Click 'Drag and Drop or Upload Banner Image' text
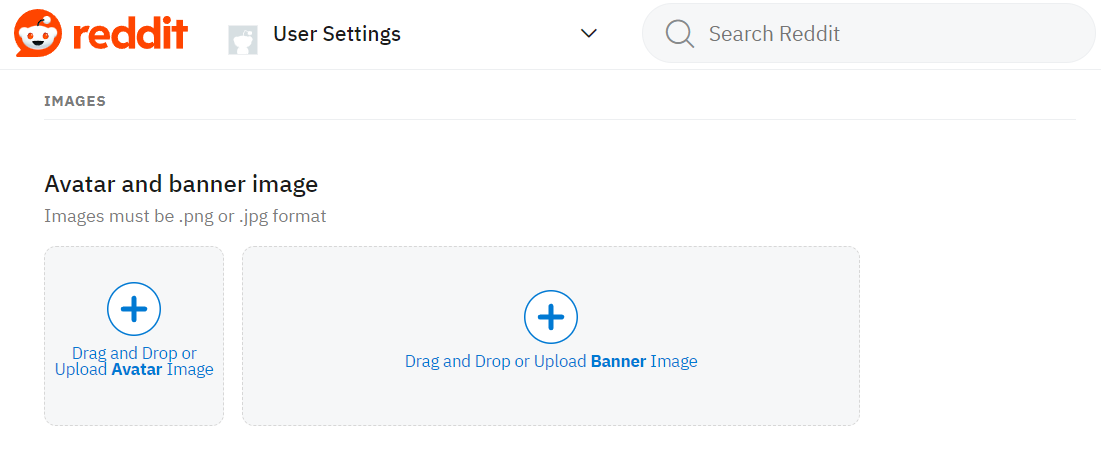Image resolution: width=1101 pixels, height=472 pixels. point(551,362)
